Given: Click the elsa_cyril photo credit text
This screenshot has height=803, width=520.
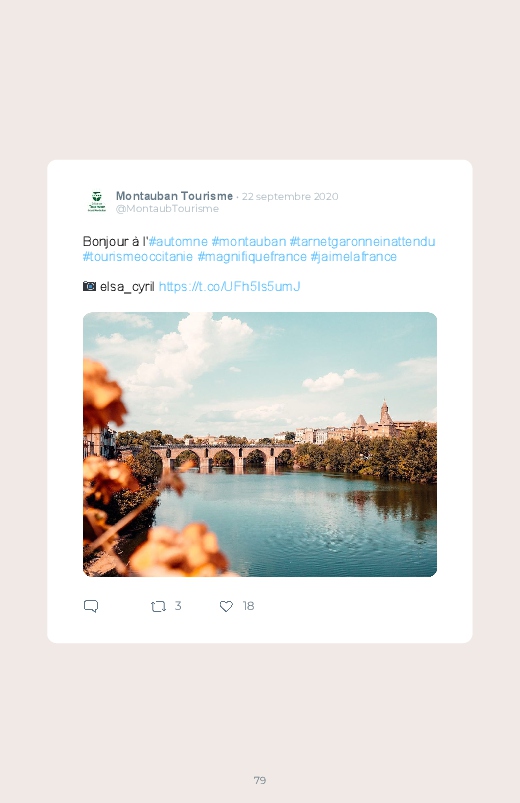Looking at the screenshot, I should (x=127, y=287).
